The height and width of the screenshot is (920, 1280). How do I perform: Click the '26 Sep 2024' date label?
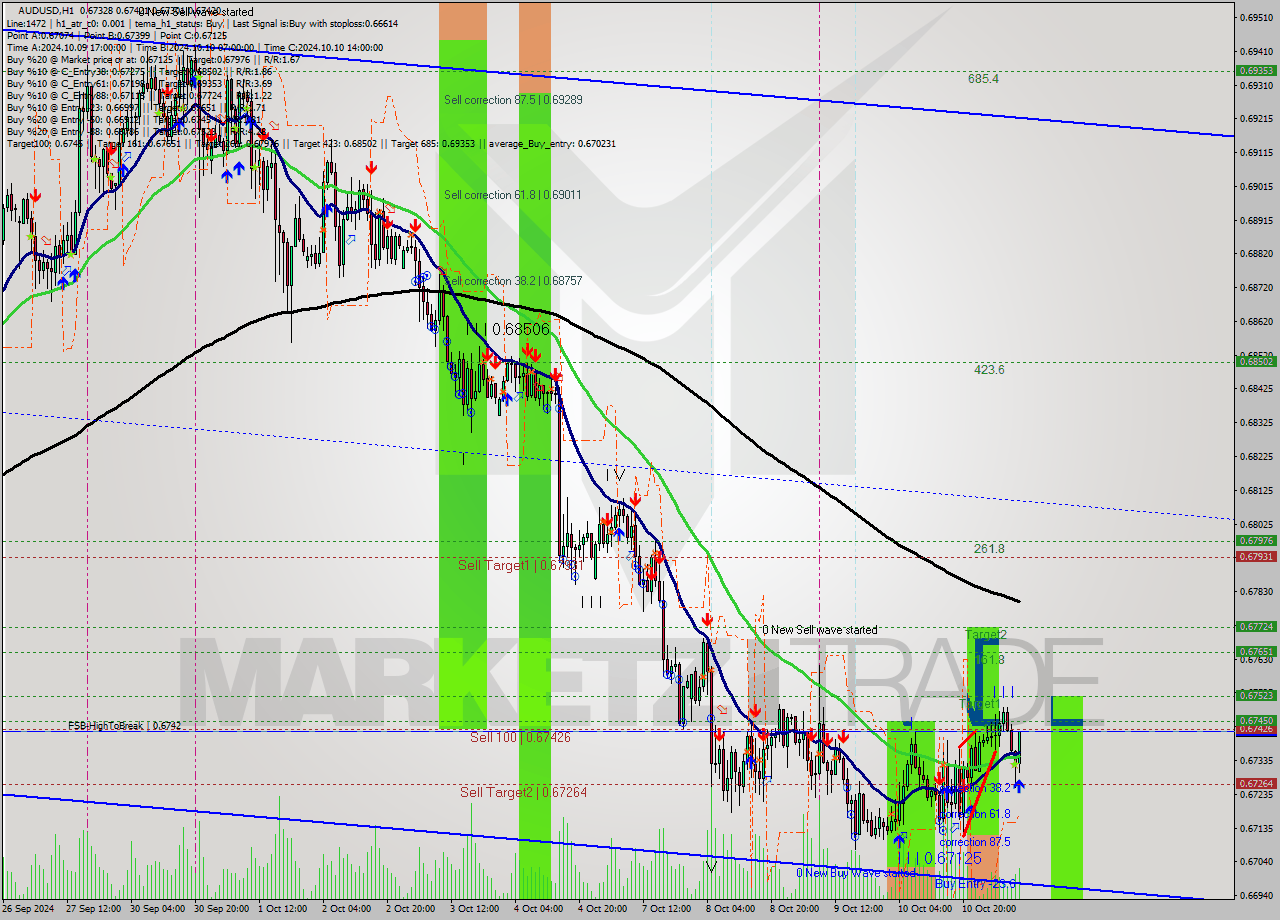point(29,909)
